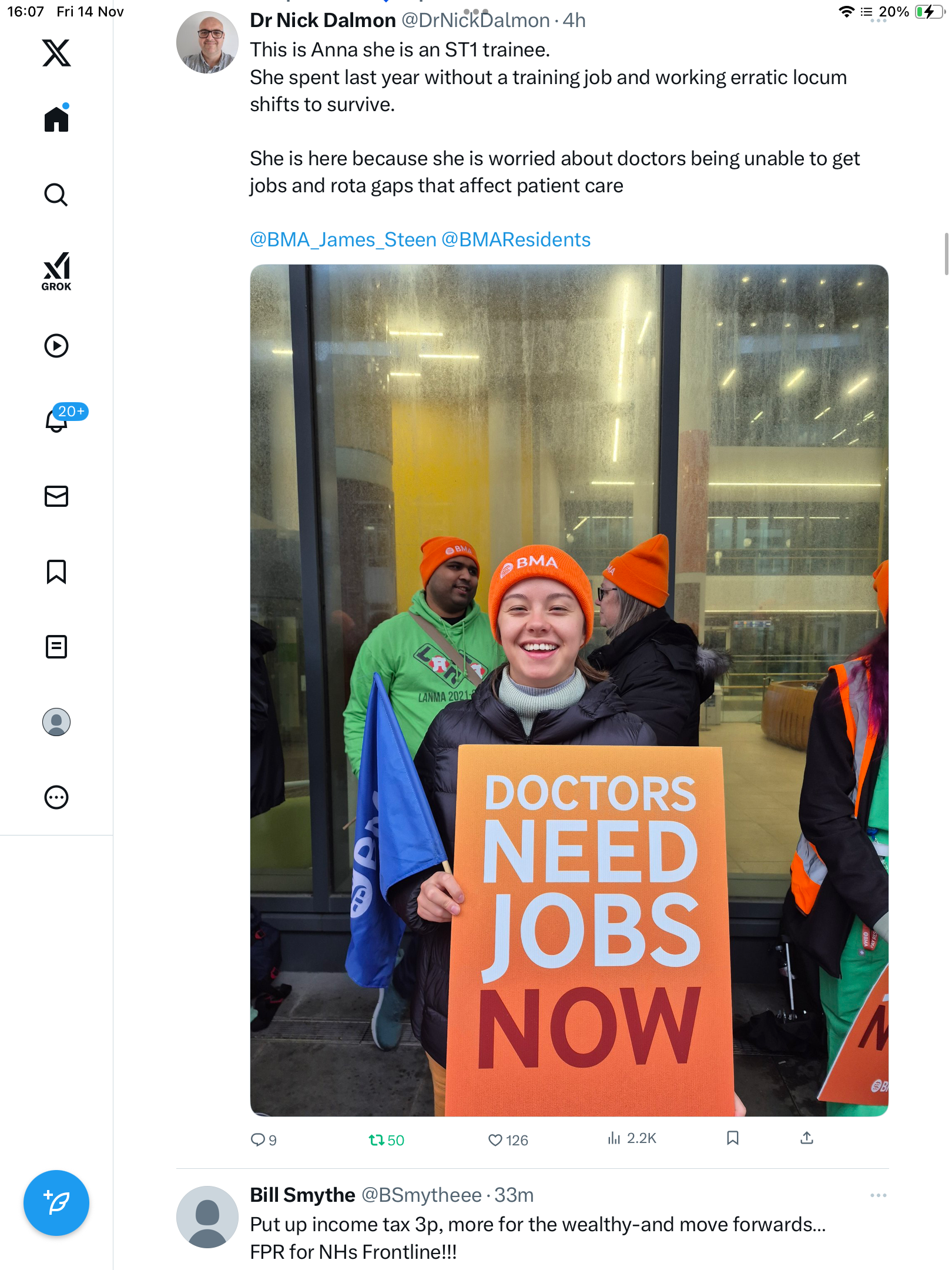Bookmark the Doctors Need Jobs tweet
Viewport: 952px width, 1270px height.
coord(732,1138)
